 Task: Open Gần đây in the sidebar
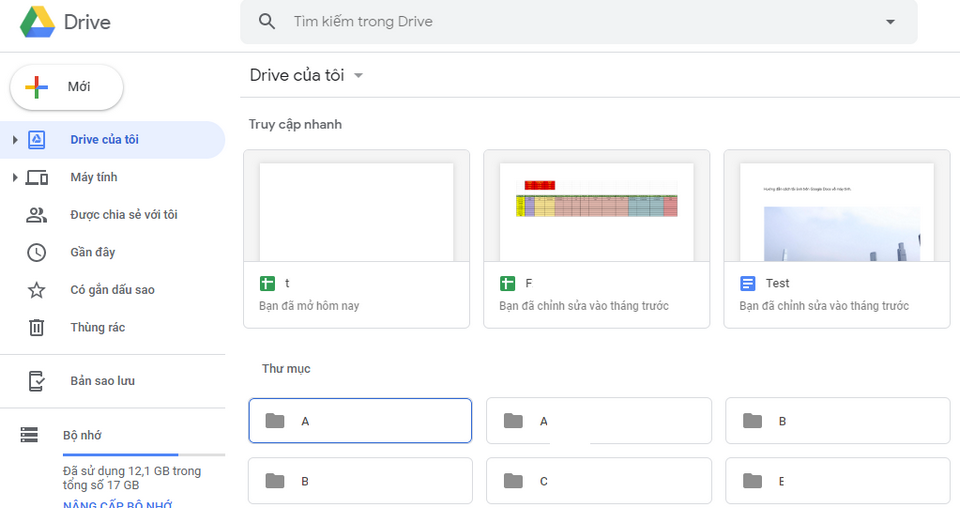coord(93,252)
